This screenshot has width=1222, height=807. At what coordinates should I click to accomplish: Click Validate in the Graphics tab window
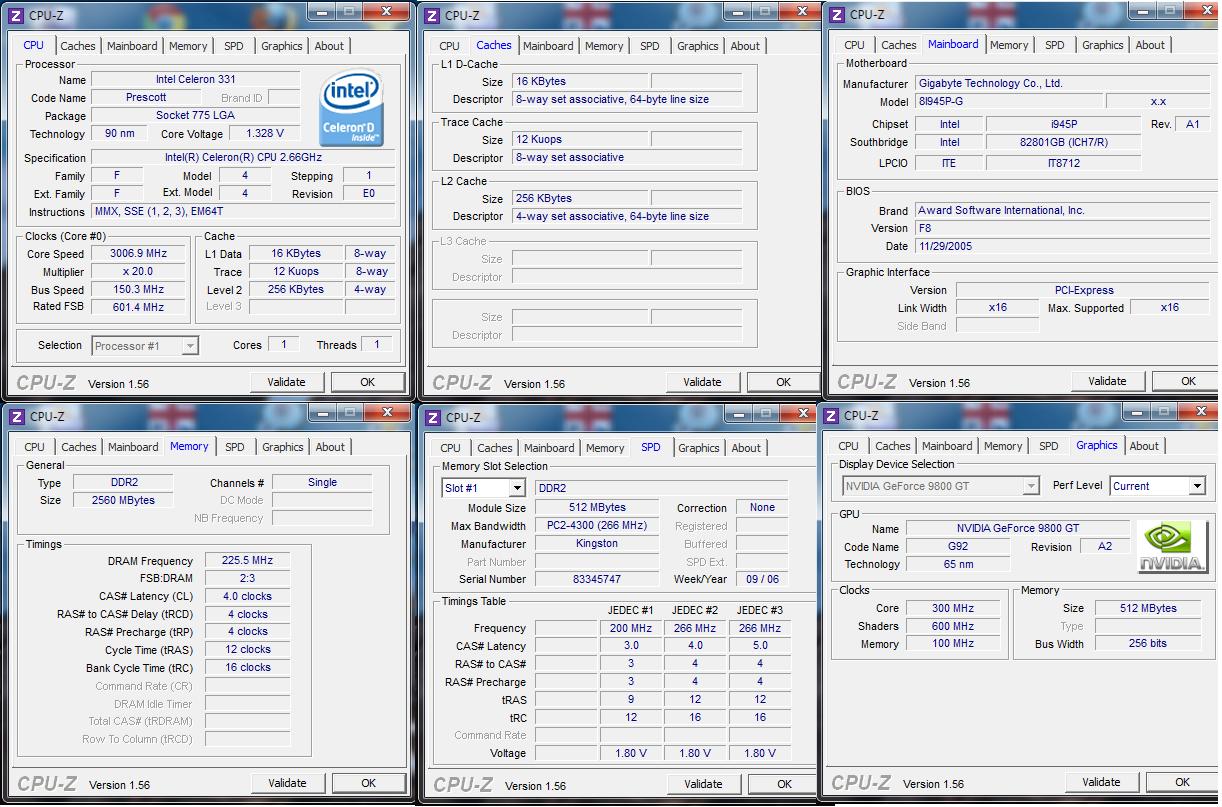[1101, 782]
